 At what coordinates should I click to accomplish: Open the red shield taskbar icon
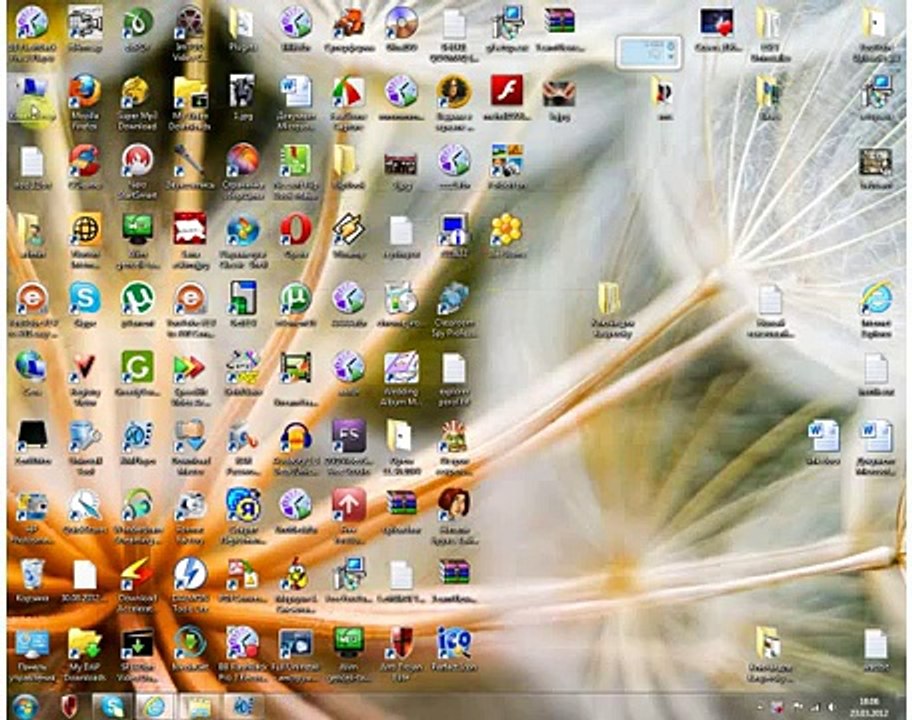coord(69,707)
